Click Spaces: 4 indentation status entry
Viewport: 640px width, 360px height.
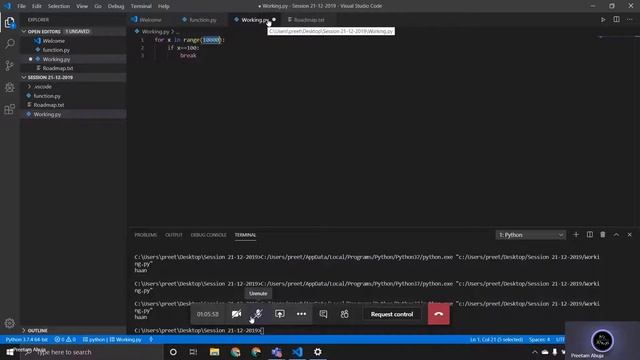tap(540, 340)
